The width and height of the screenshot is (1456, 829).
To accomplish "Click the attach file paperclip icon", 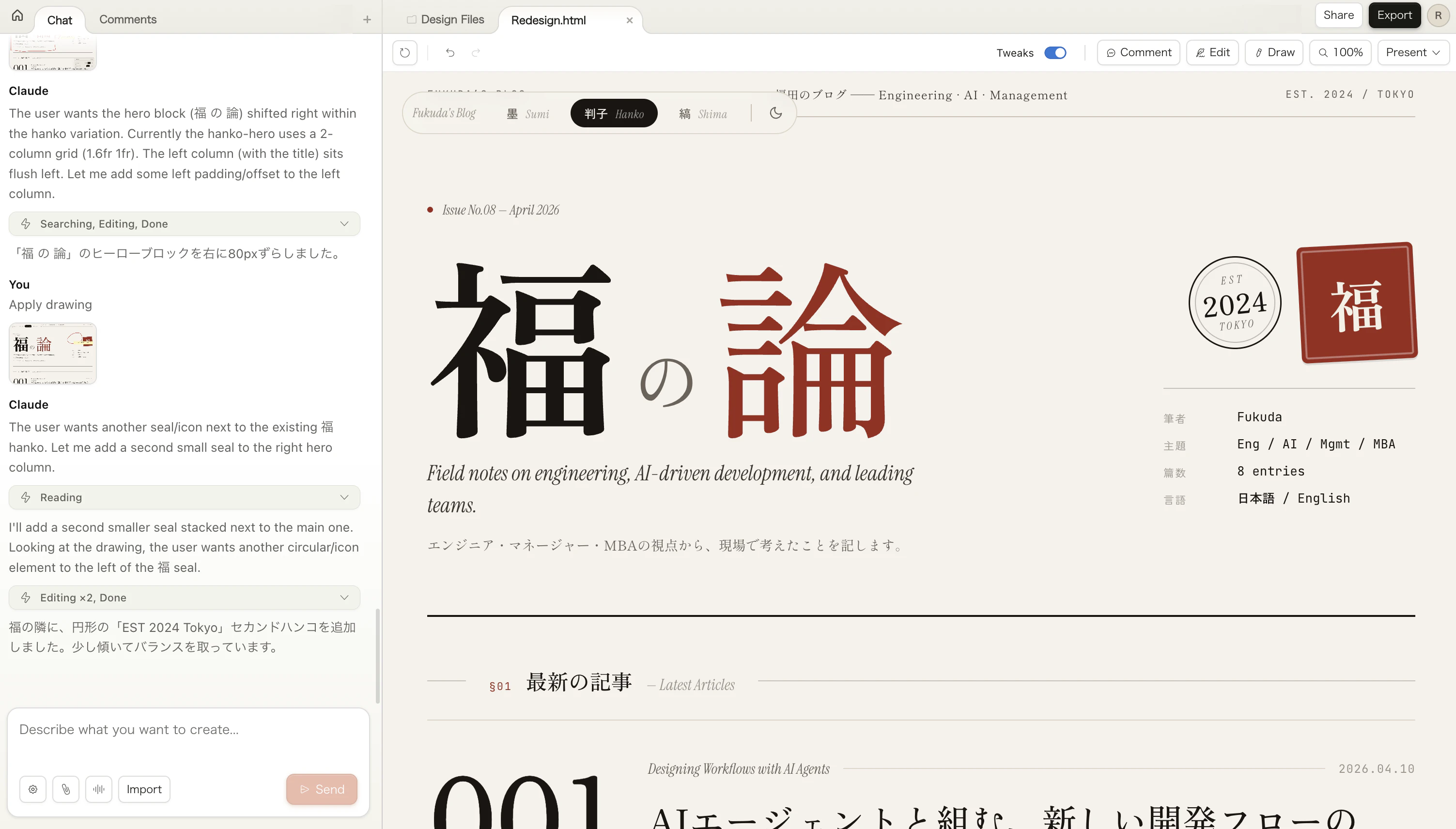I will (66, 789).
